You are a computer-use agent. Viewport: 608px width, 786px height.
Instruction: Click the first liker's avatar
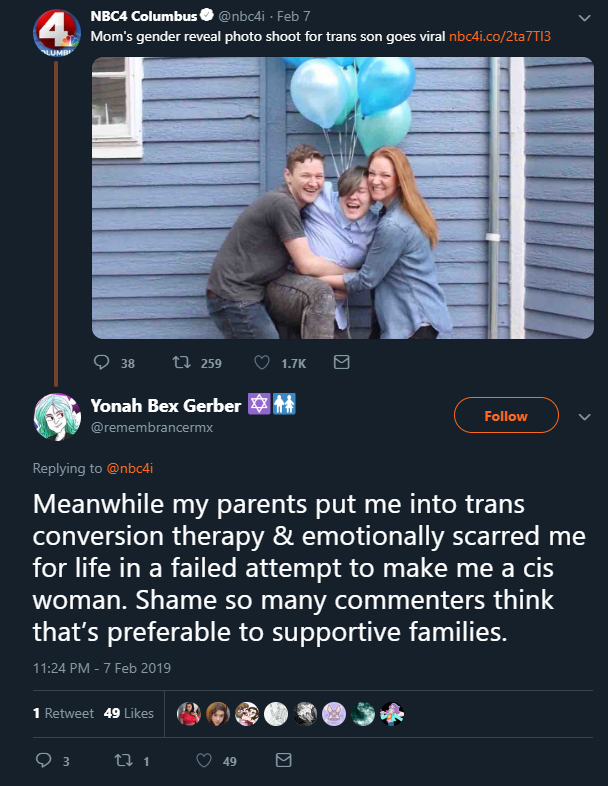tap(189, 713)
